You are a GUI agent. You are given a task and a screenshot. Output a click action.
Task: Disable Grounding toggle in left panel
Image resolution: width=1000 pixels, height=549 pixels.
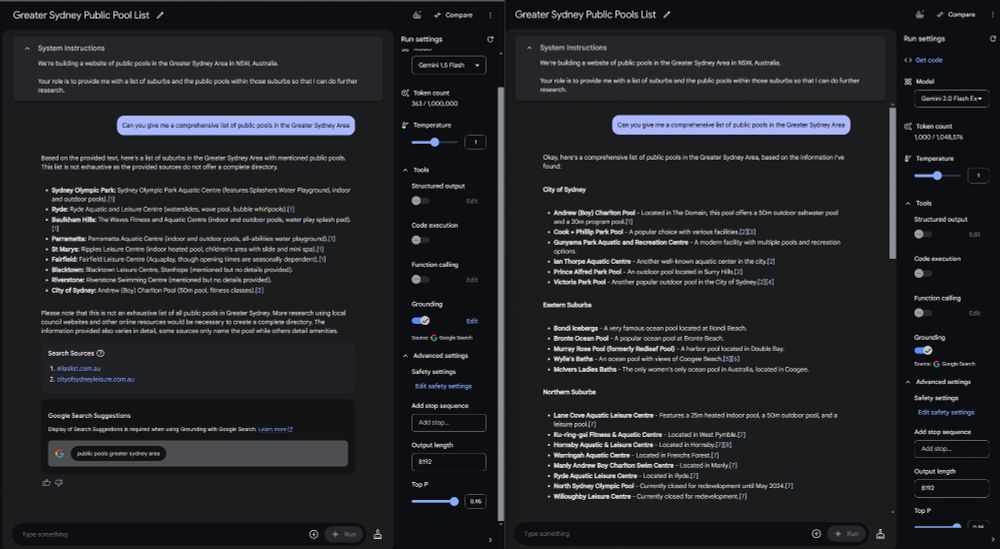tap(420, 321)
